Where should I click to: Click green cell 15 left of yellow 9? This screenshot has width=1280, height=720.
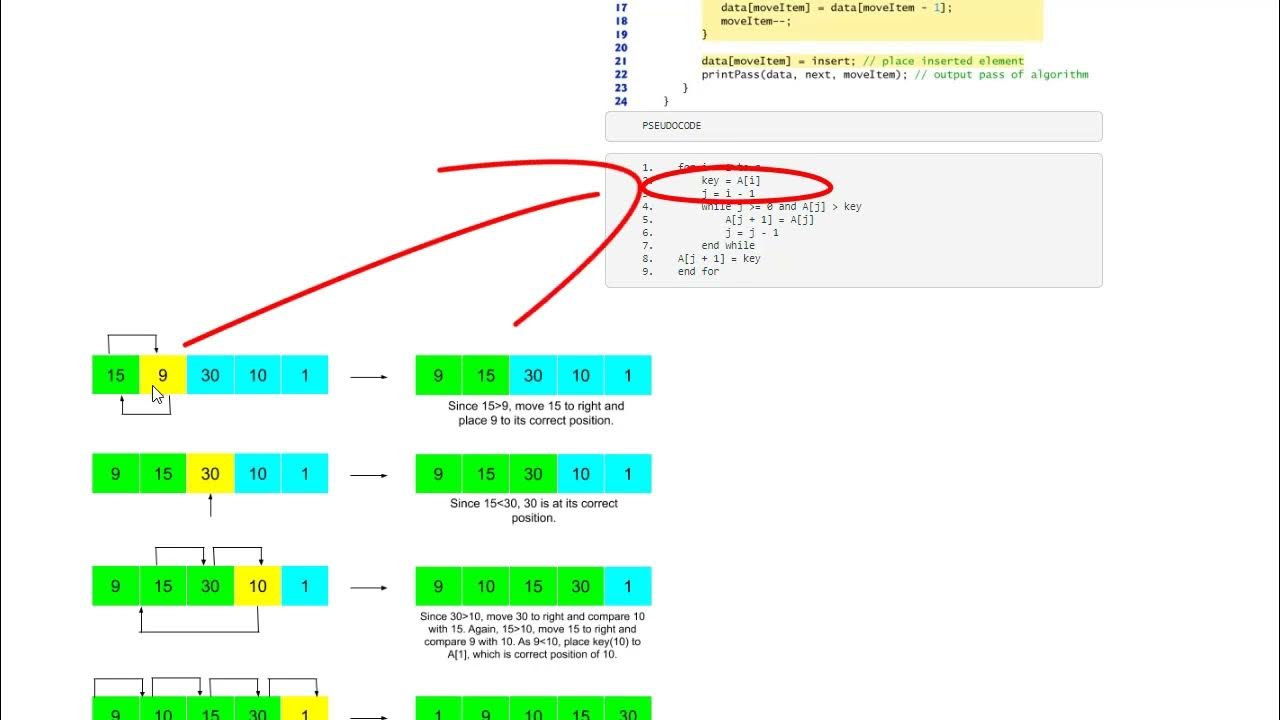click(x=116, y=375)
